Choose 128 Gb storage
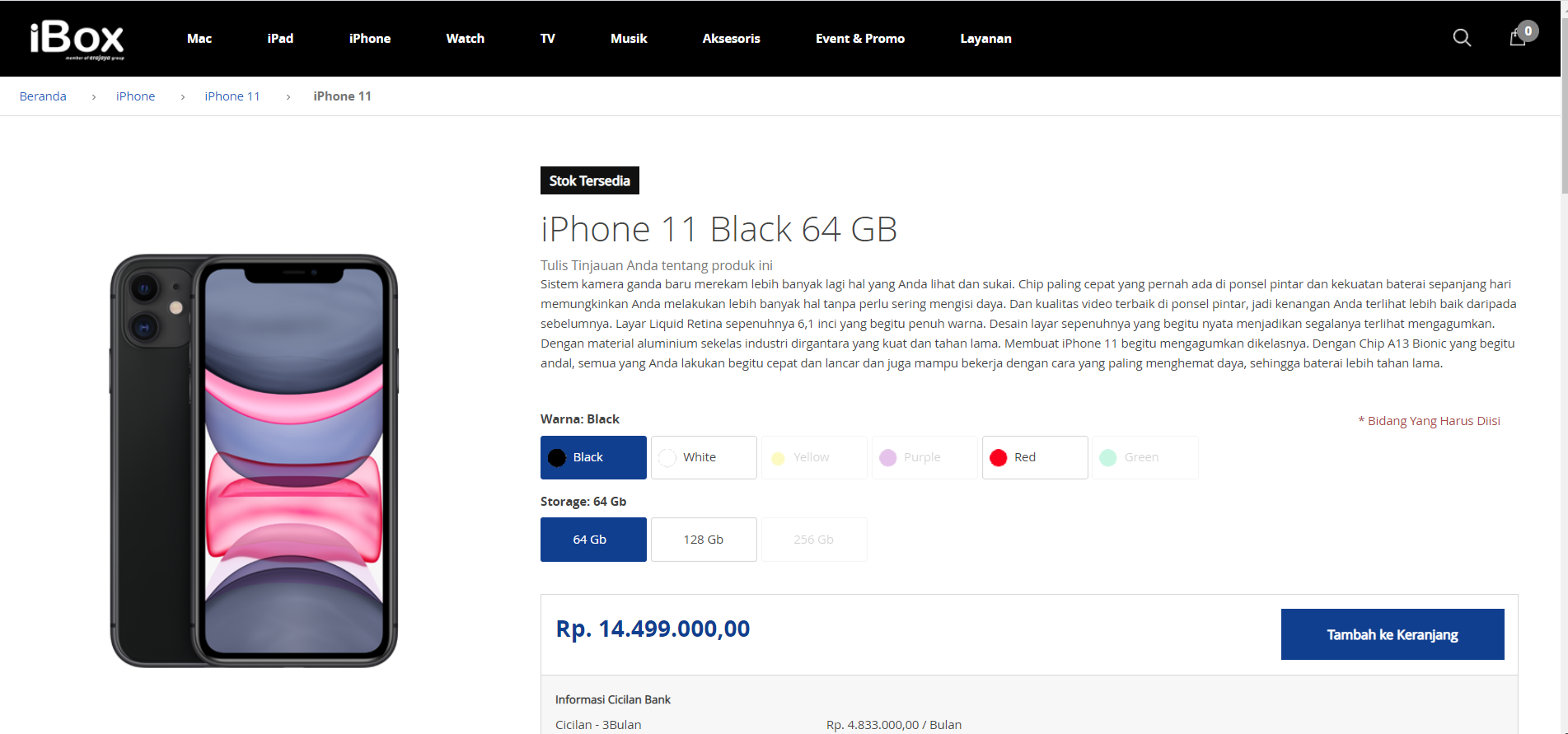The image size is (1568, 734). click(704, 540)
